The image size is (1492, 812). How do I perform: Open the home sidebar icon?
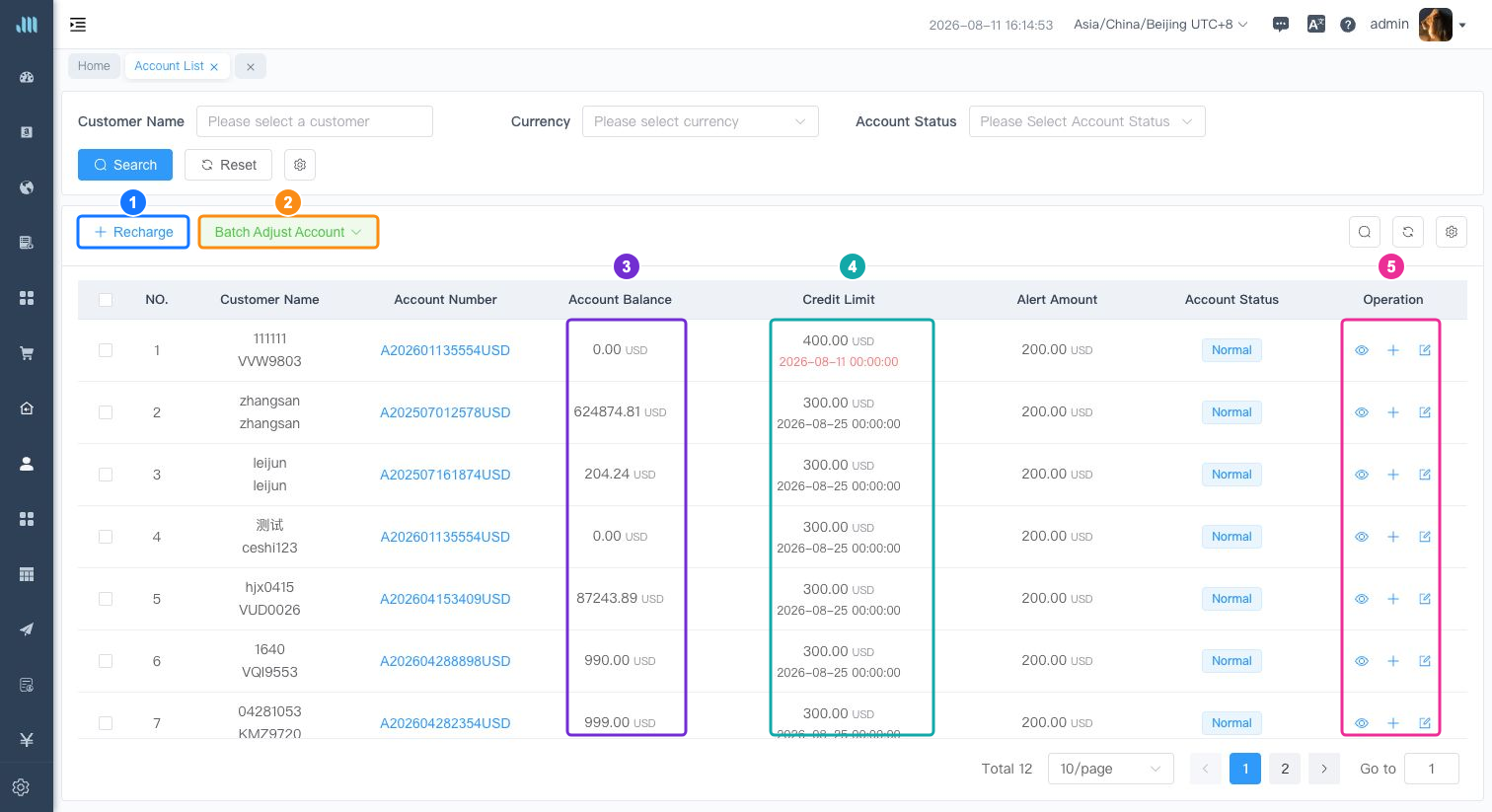[27, 408]
